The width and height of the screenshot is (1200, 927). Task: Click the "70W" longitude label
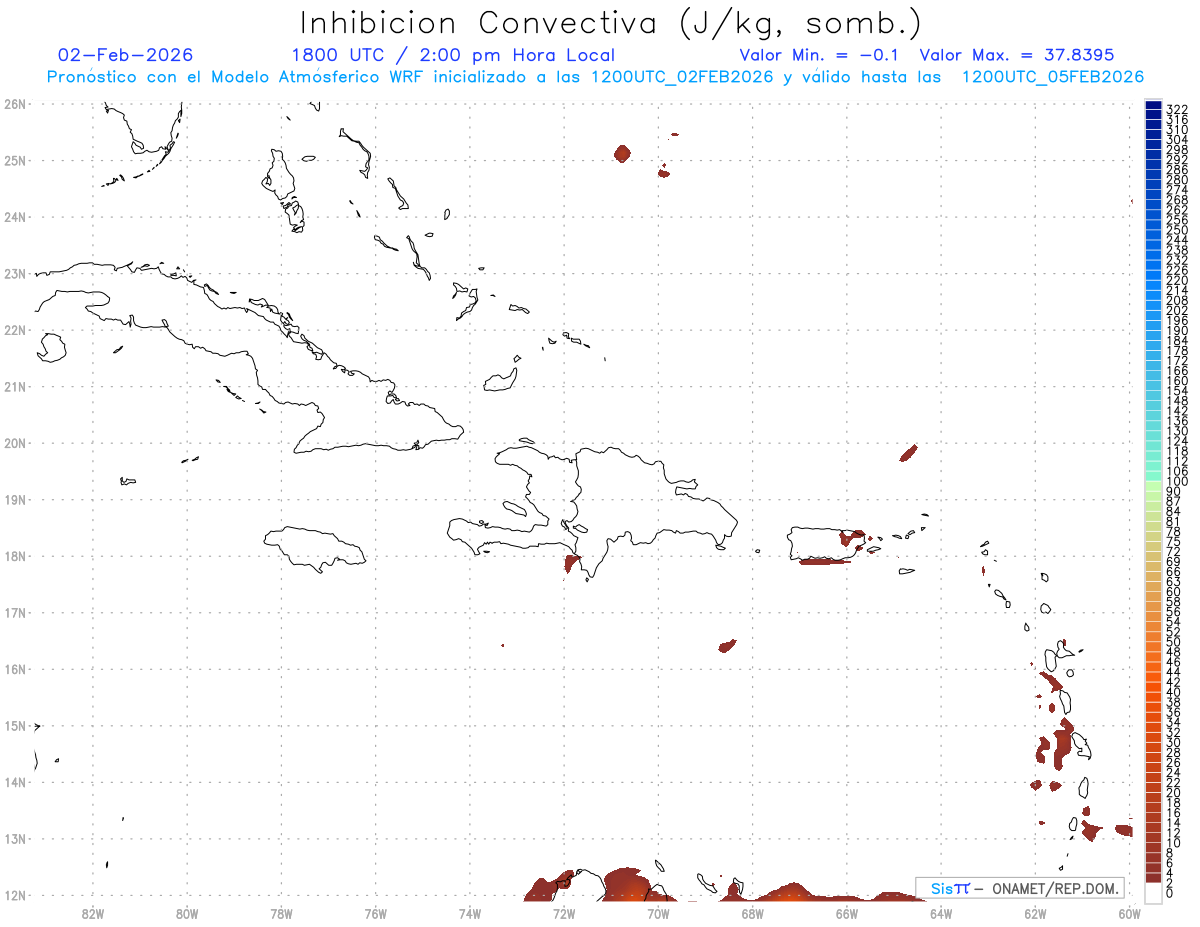coord(658,913)
